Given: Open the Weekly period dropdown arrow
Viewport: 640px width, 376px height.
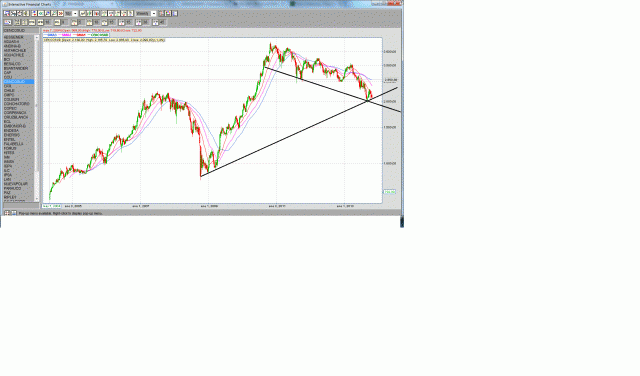Looking at the screenshot, I should [x=154, y=13].
